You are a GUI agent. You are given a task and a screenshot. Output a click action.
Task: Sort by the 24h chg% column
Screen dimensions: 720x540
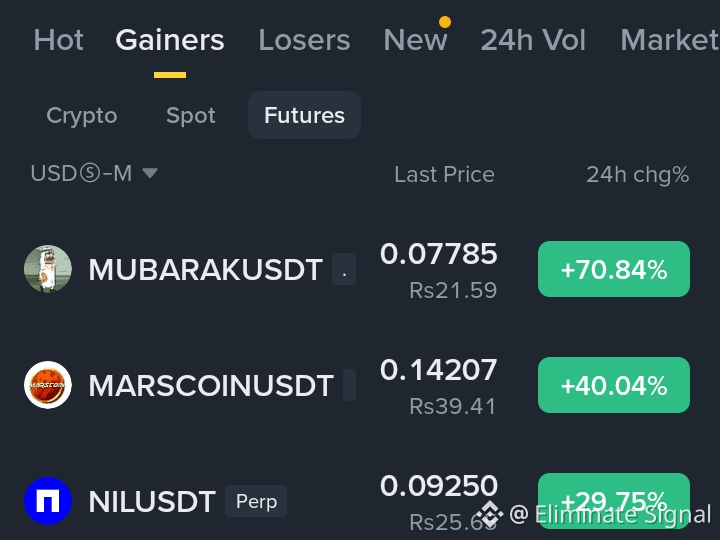(x=637, y=174)
